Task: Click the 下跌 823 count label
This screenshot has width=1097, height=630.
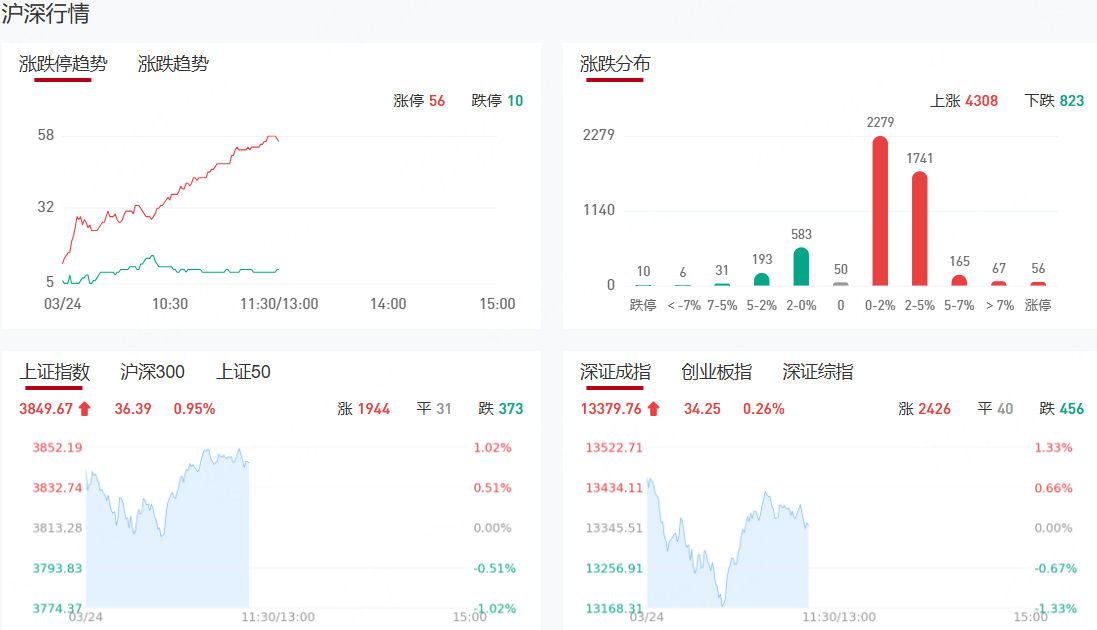Action: pos(1054,101)
